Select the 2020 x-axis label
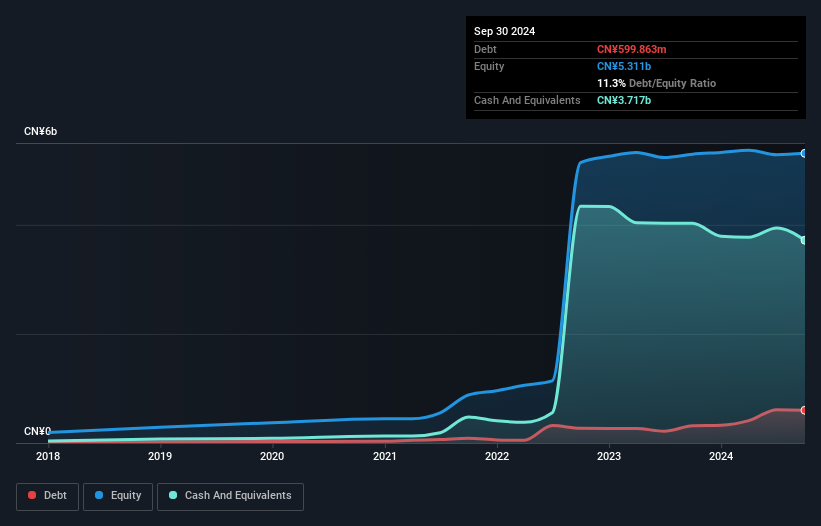The image size is (821, 526). pyautogui.click(x=272, y=456)
